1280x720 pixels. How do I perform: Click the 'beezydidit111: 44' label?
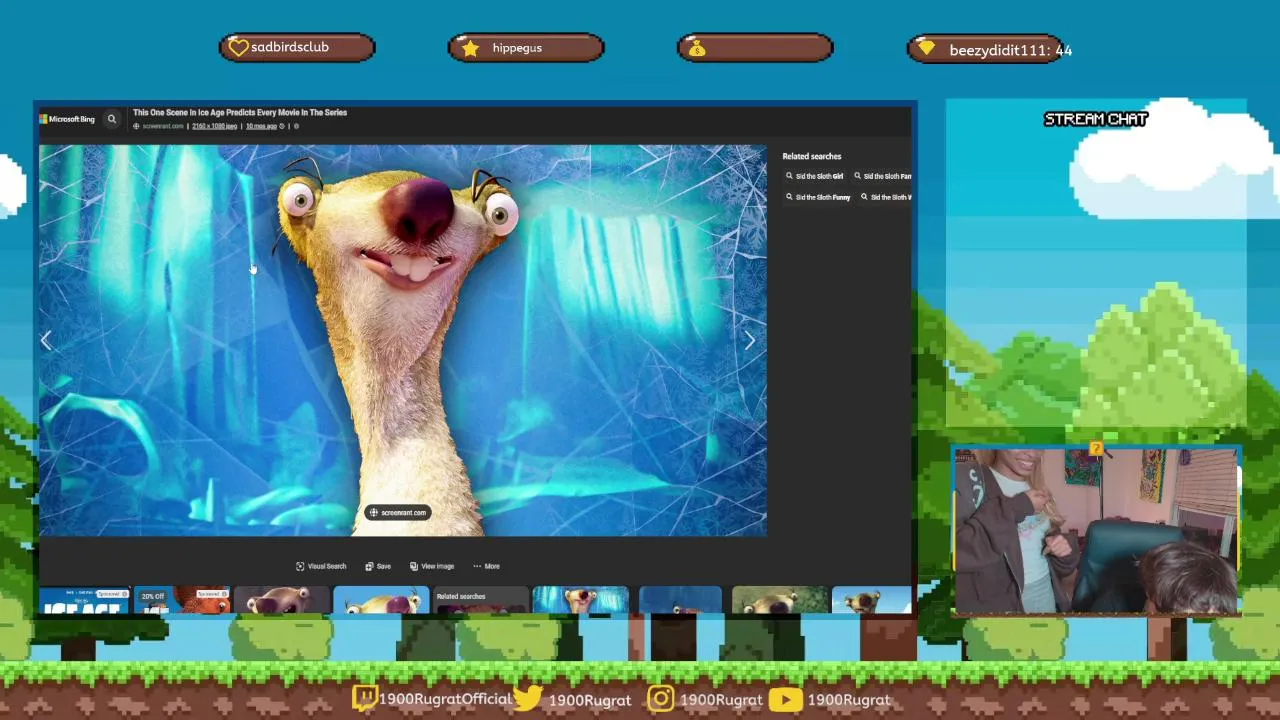pos(1010,50)
